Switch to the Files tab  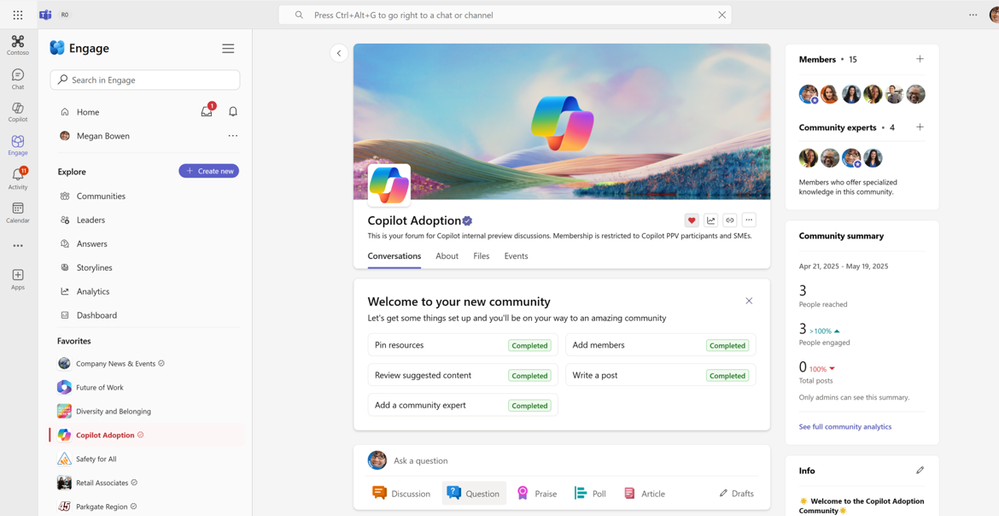pos(481,256)
